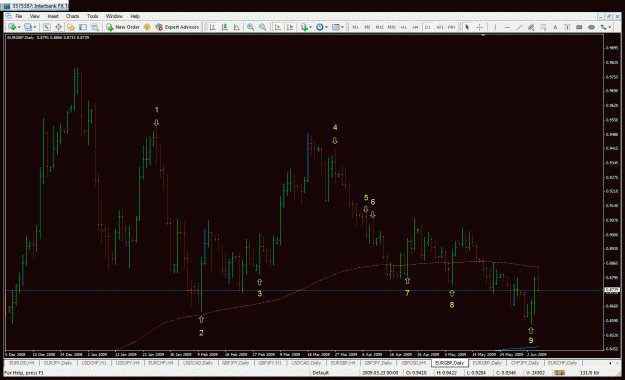Screen dimensions: 625x380
Task: Expand the Profiles dropdown arrow
Action: tap(35, 27)
